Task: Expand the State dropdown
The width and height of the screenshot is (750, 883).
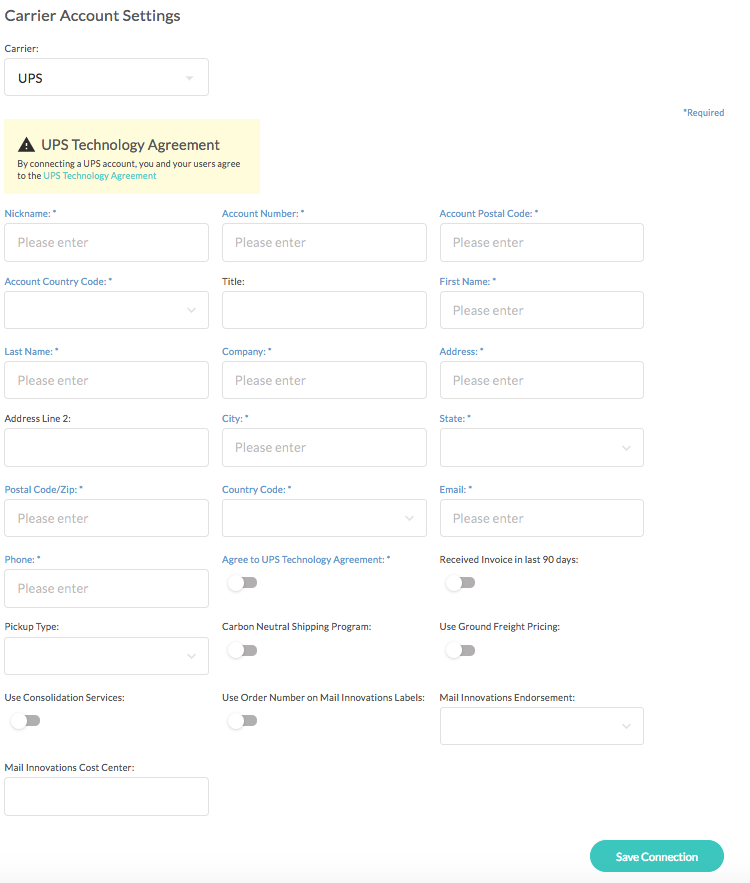Action: coord(542,447)
